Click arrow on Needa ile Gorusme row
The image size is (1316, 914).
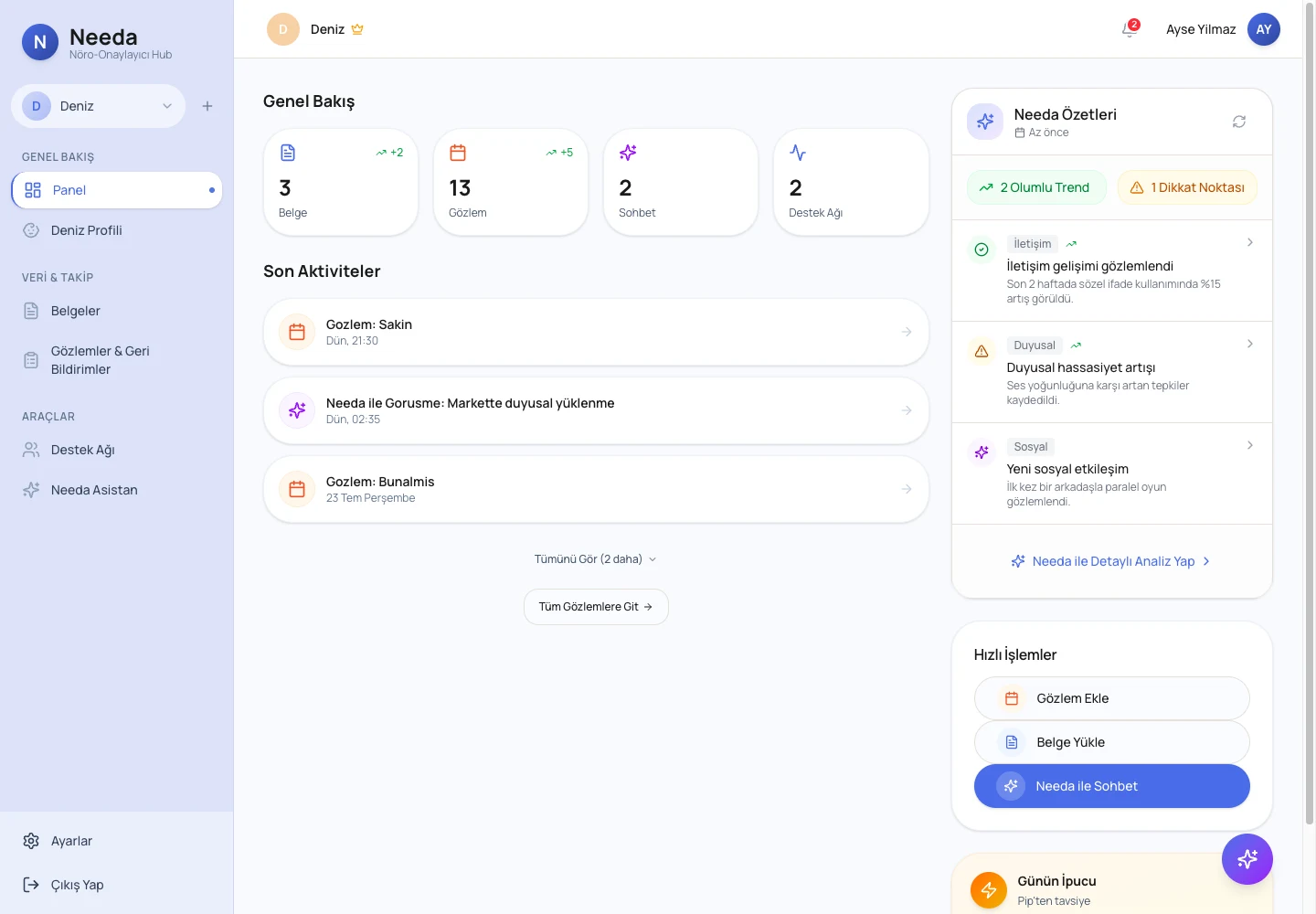[907, 410]
